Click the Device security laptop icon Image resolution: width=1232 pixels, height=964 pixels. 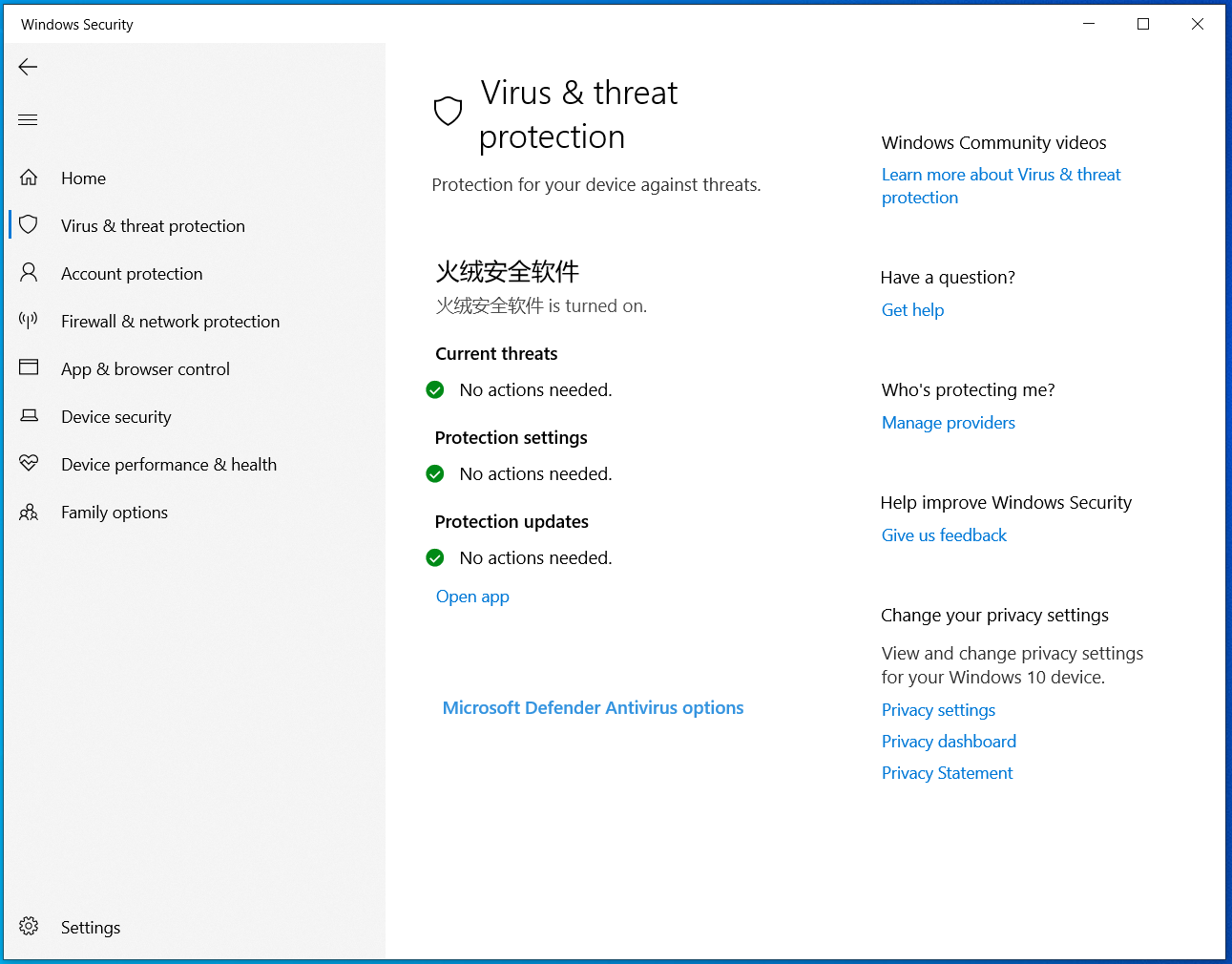pos(29,415)
